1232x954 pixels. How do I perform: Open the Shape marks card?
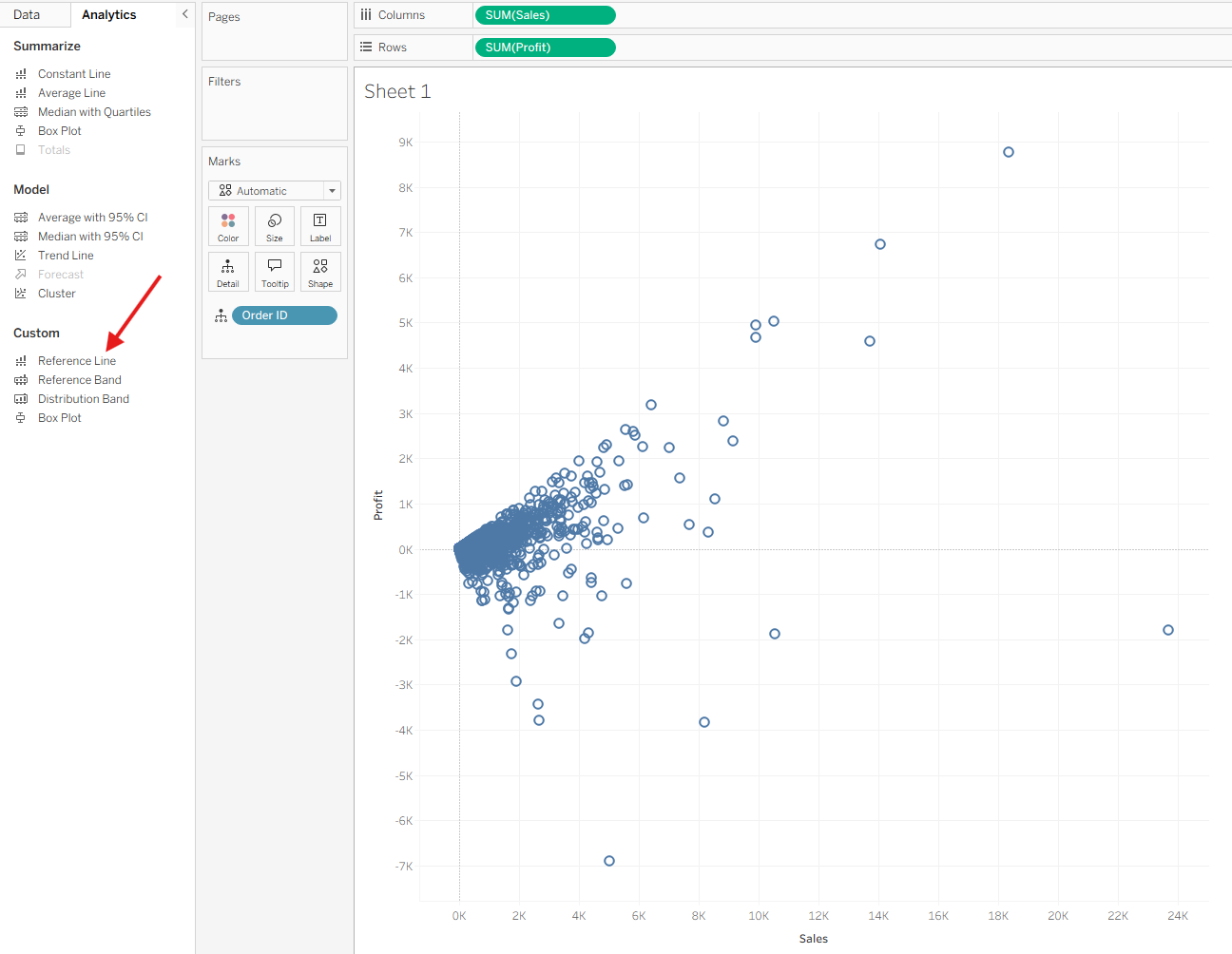[320, 272]
